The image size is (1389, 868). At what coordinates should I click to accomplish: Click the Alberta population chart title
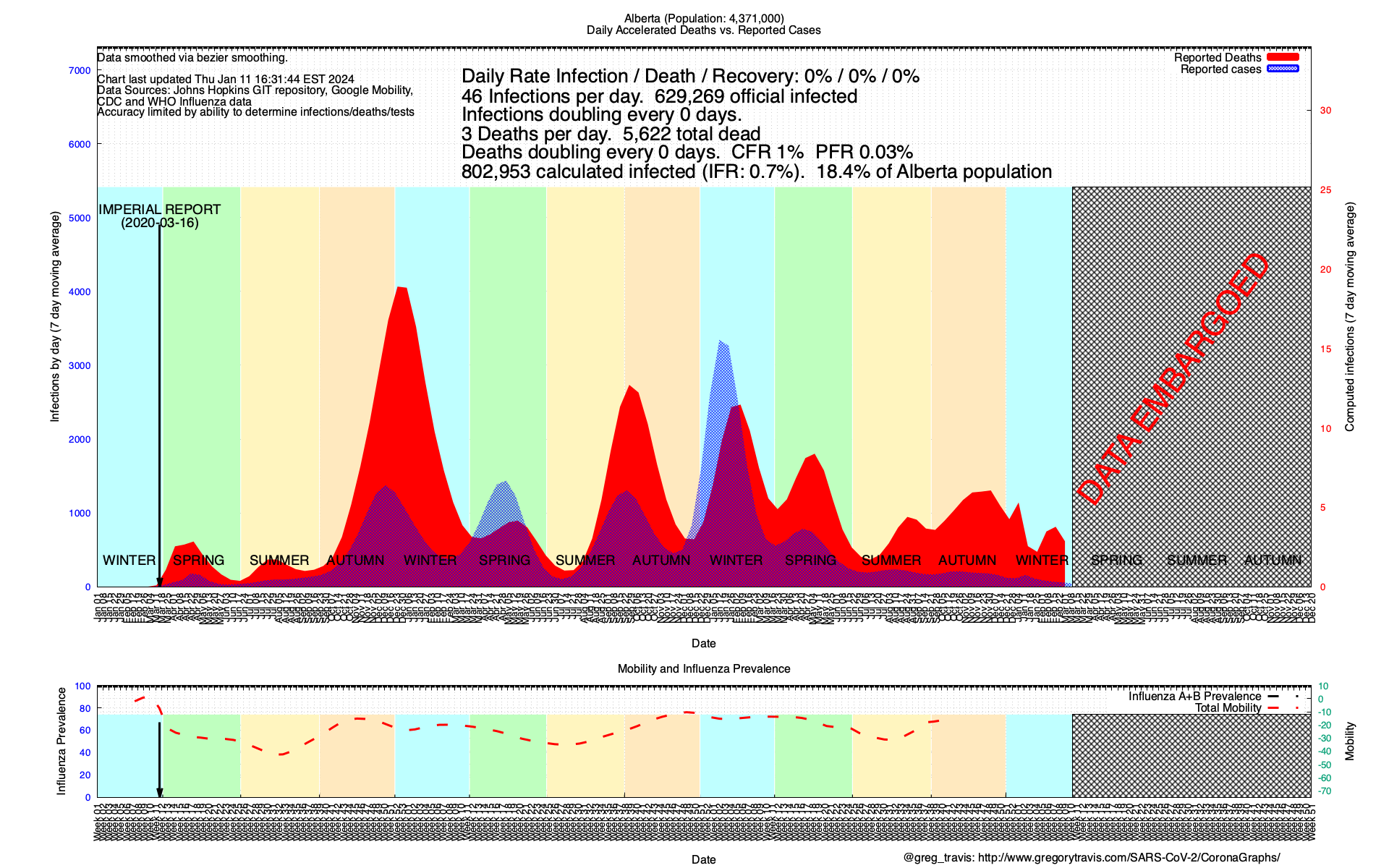(703, 19)
